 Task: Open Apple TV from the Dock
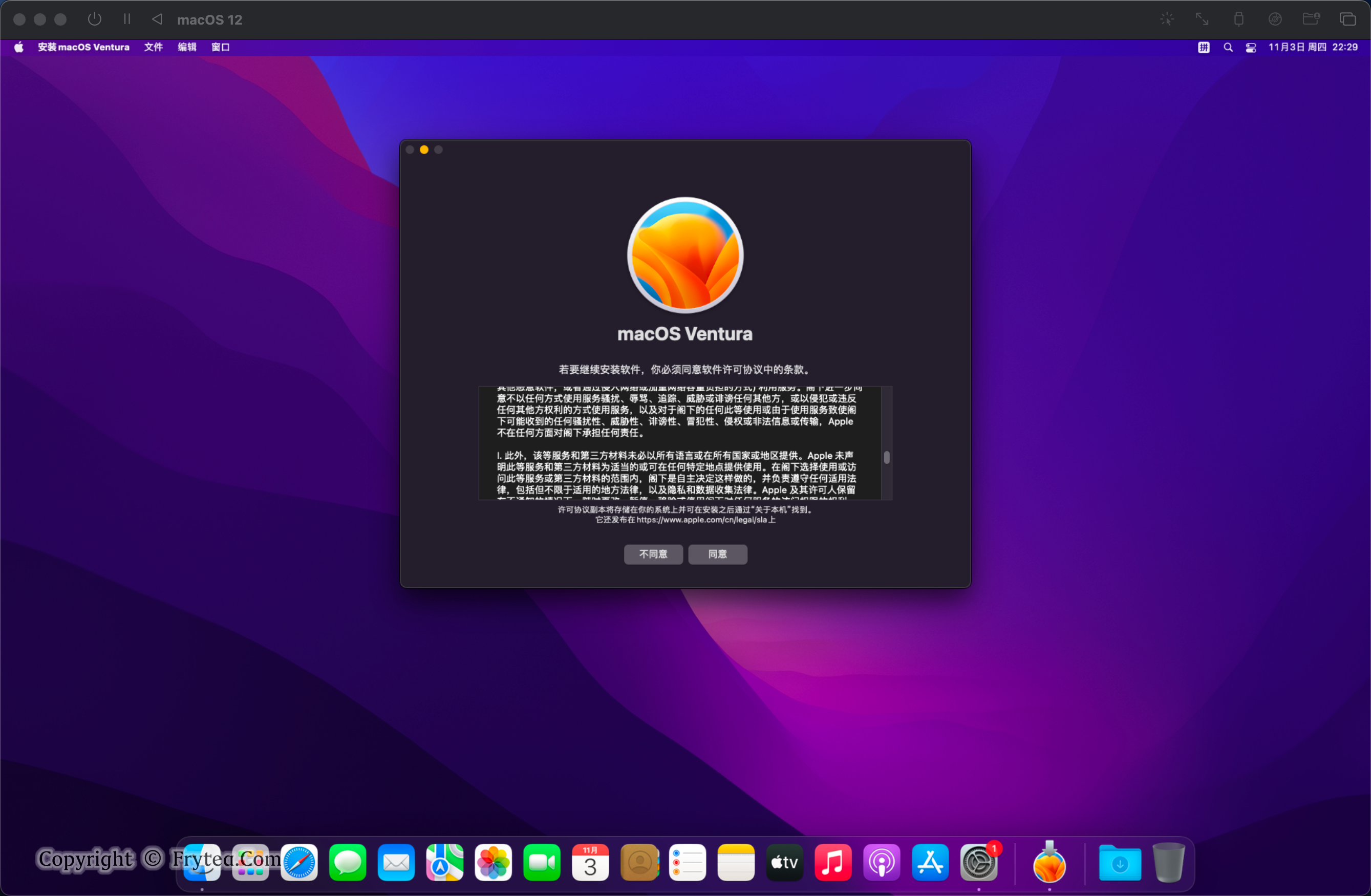pyautogui.click(x=785, y=863)
